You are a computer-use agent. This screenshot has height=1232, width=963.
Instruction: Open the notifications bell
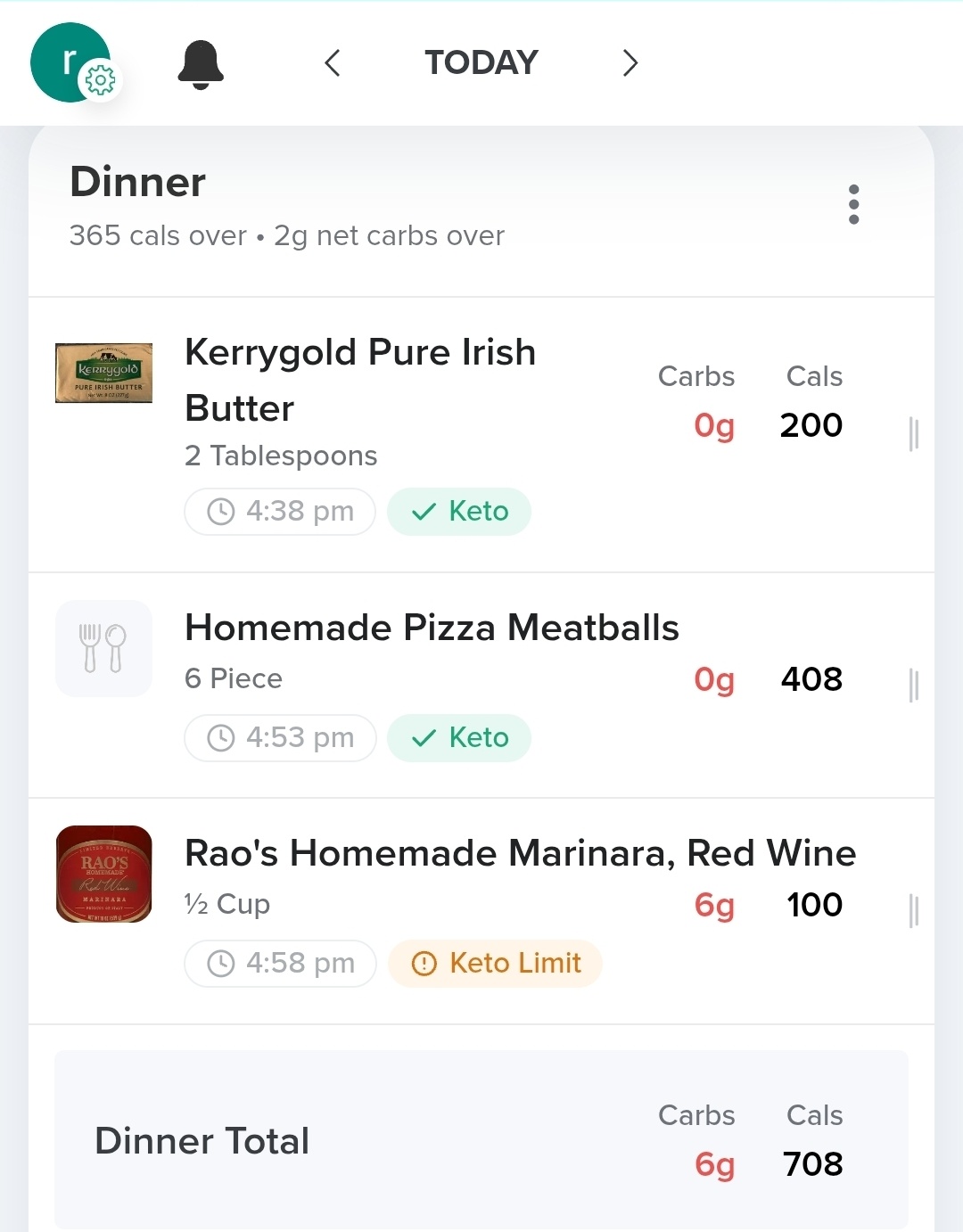pos(201,64)
